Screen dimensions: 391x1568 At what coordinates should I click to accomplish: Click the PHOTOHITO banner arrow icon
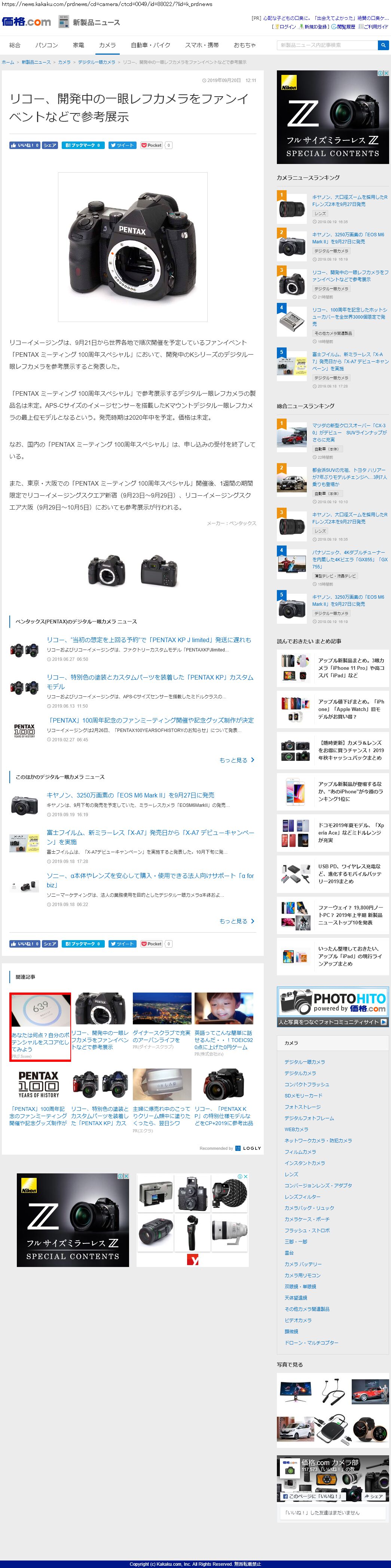click(383, 1022)
